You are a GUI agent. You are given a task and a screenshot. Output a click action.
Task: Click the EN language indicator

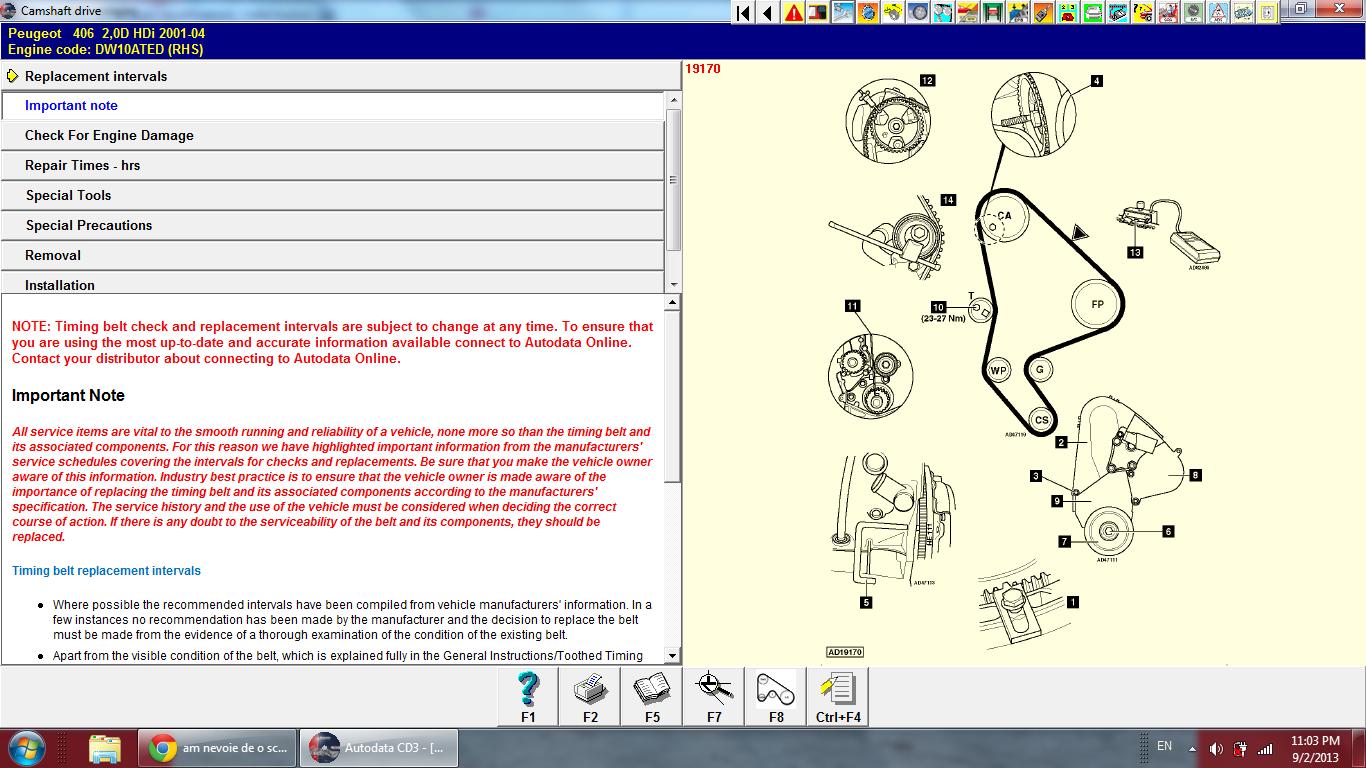[x=1164, y=746]
